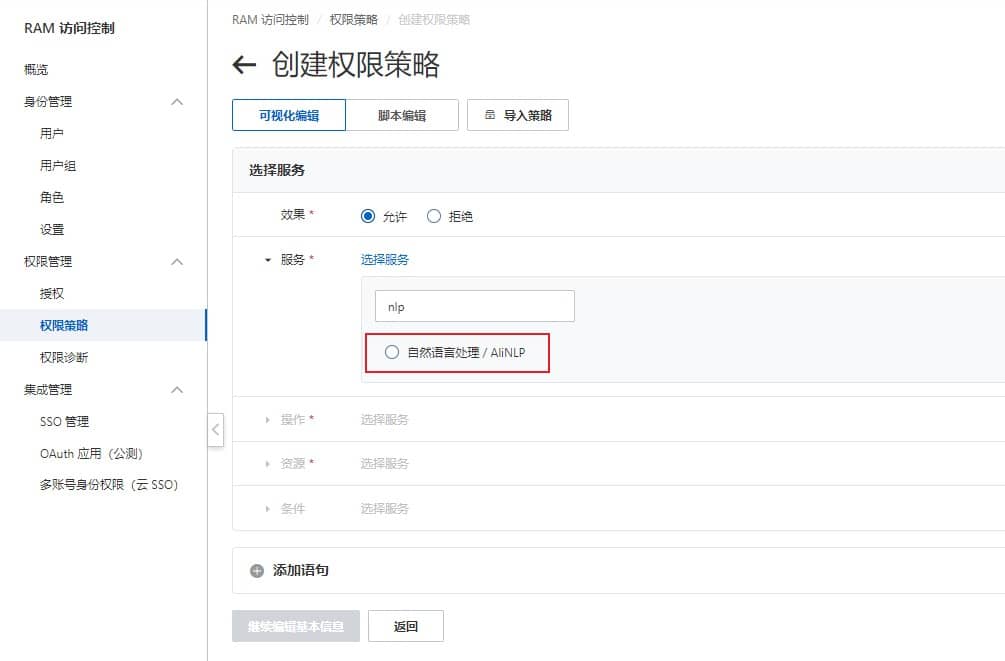This screenshot has width=1005, height=661.
Task: Select the 自然语言处理 / AliNLP radio option
Action: click(392, 352)
